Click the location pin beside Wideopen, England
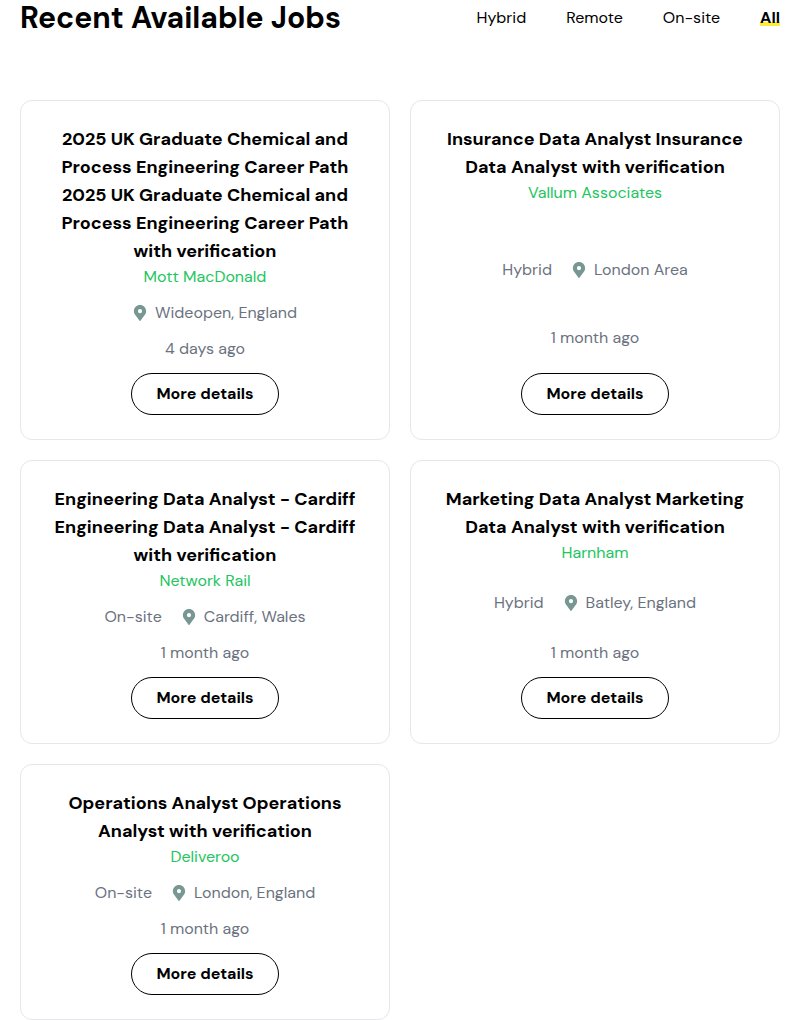800x1020 pixels. [139, 313]
